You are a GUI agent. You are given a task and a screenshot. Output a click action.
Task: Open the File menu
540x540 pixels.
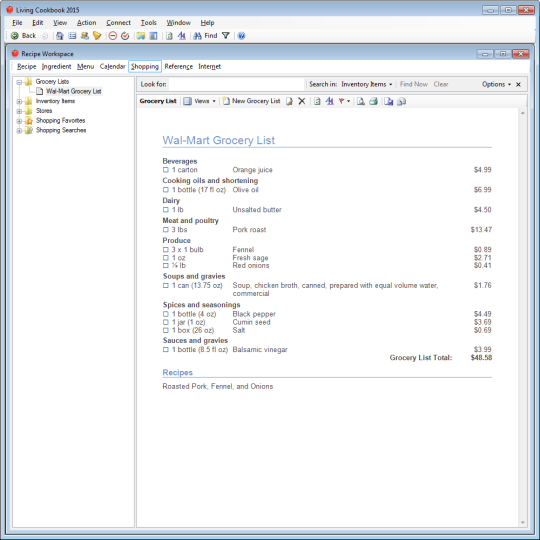17,23
